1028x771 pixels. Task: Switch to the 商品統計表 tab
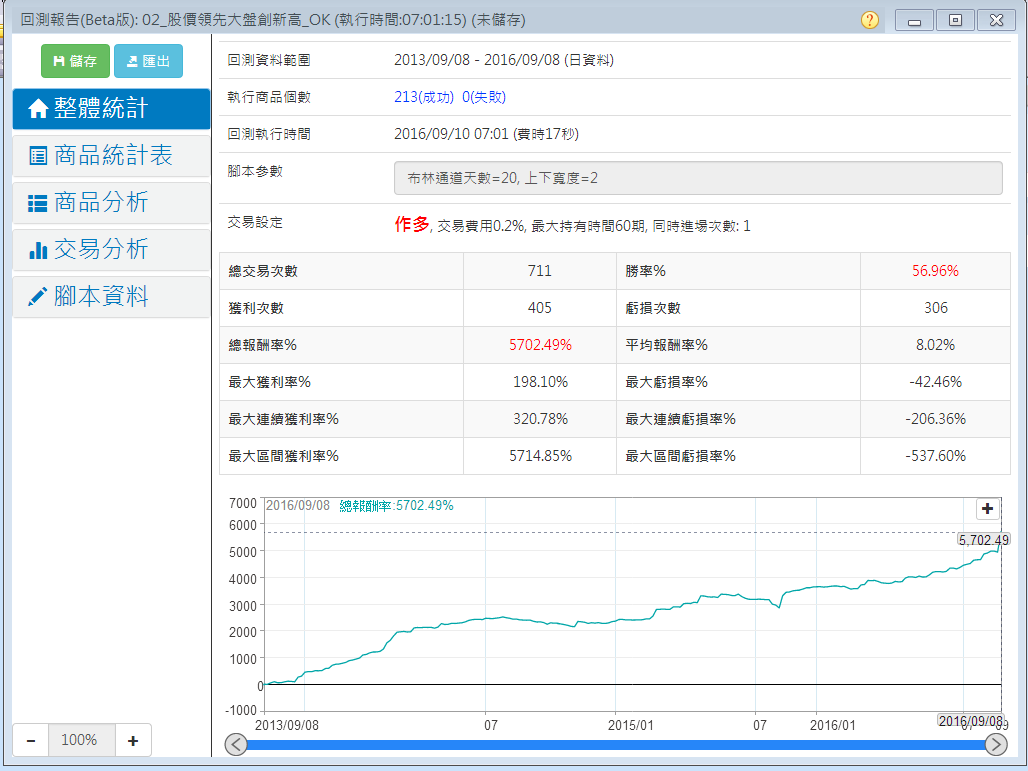111,155
